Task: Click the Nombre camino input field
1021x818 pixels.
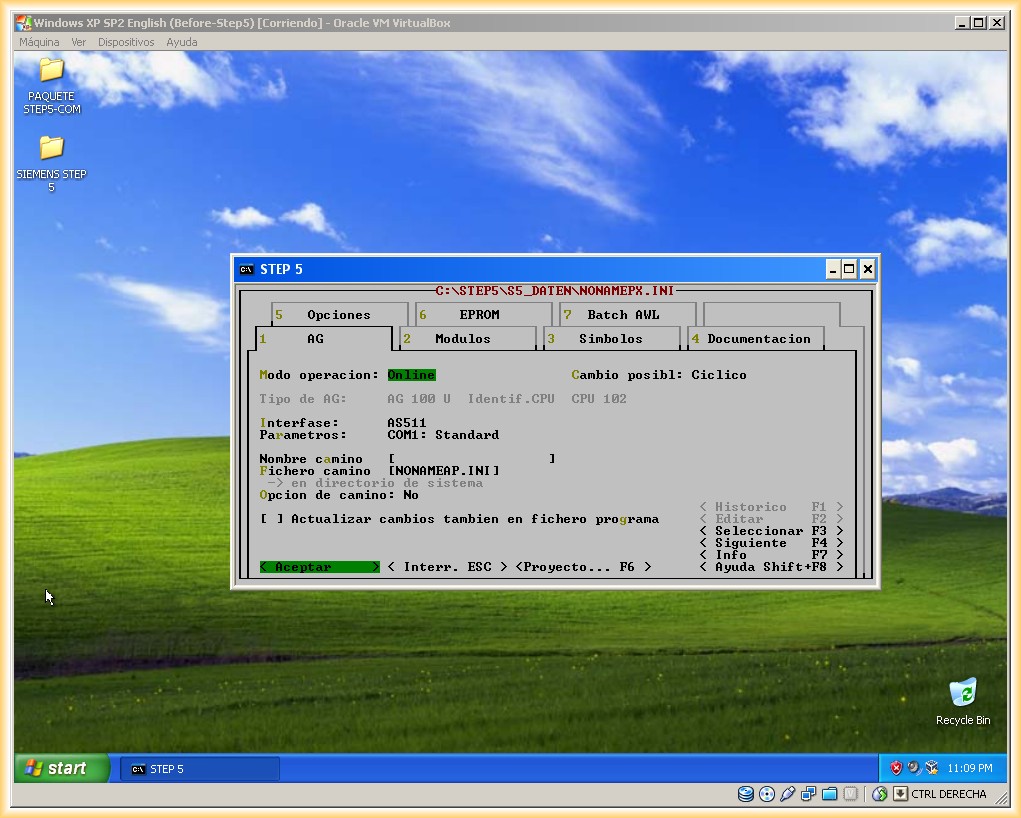Action: click(x=471, y=459)
